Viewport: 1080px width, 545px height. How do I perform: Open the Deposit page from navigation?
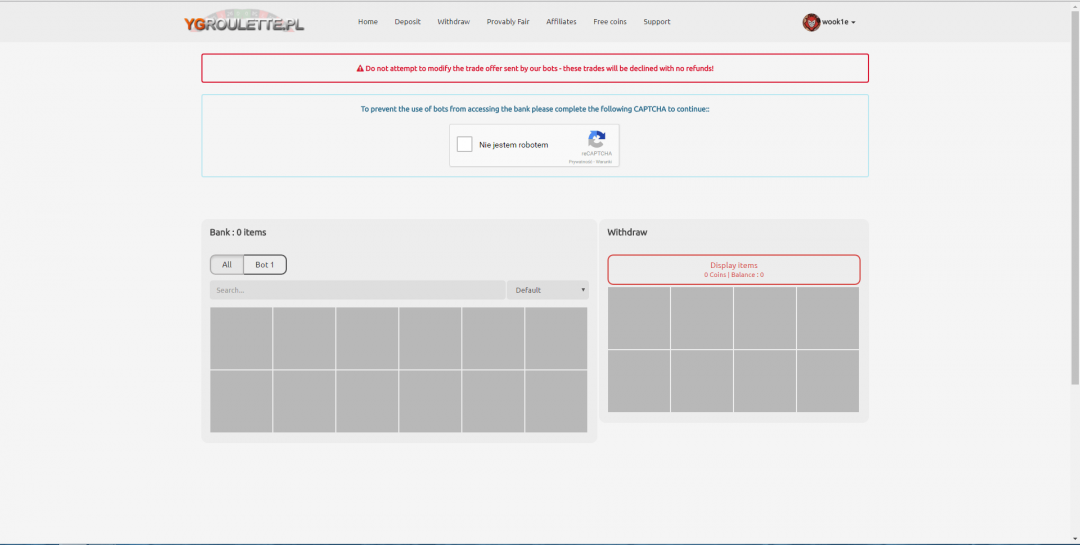point(407,22)
